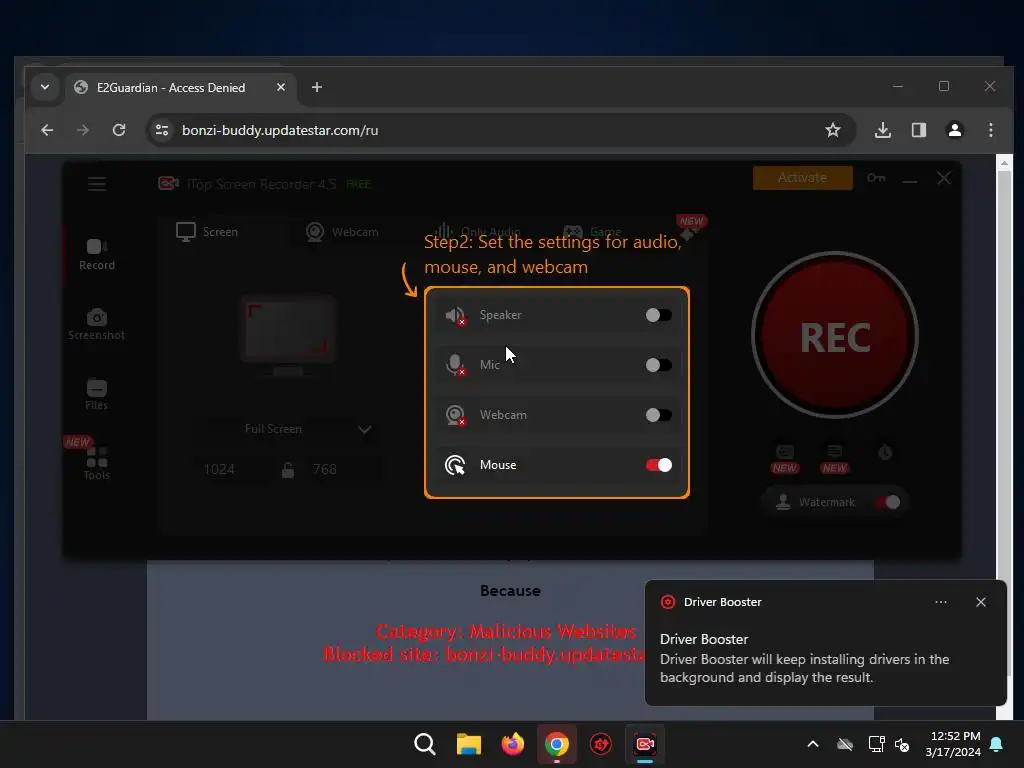
Task: Click the screen region preview thumbnail
Action: point(288,334)
